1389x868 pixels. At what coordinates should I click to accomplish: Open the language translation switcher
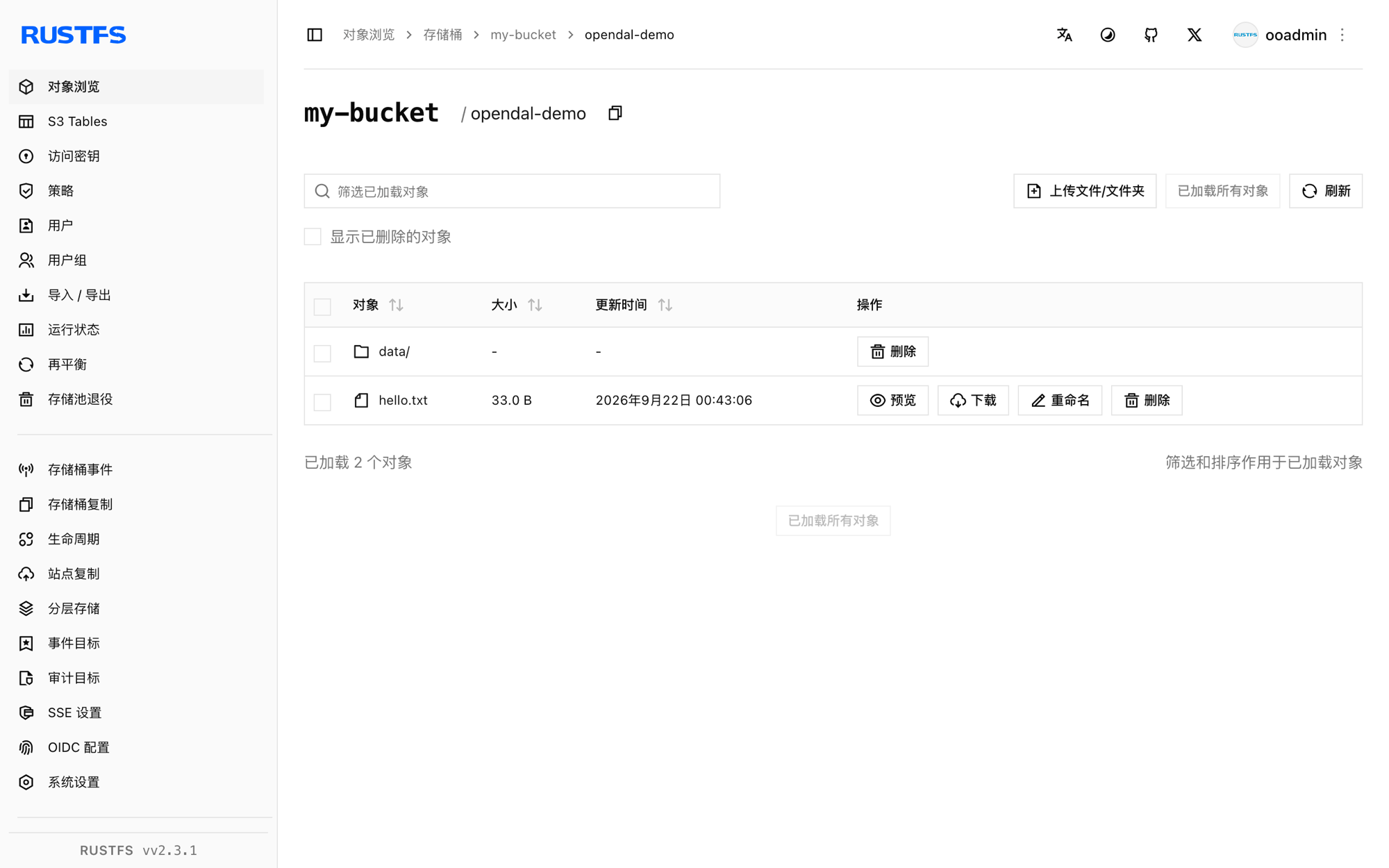[1064, 35]
